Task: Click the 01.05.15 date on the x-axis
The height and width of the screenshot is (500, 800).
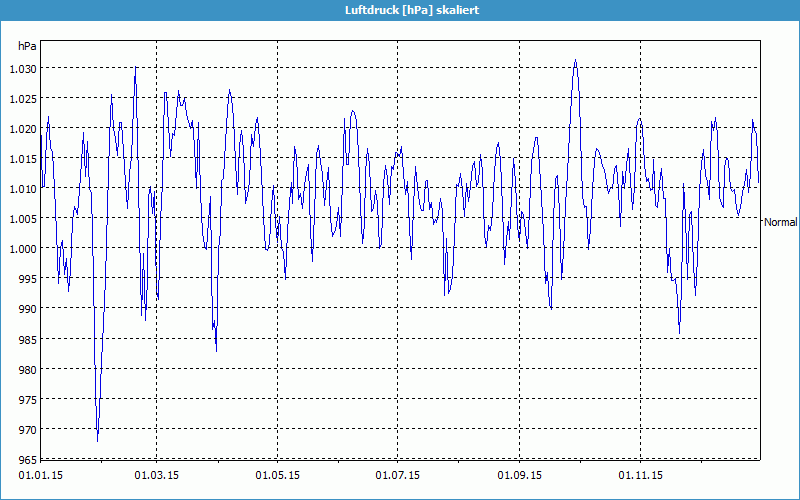Action: coord(278,475)
